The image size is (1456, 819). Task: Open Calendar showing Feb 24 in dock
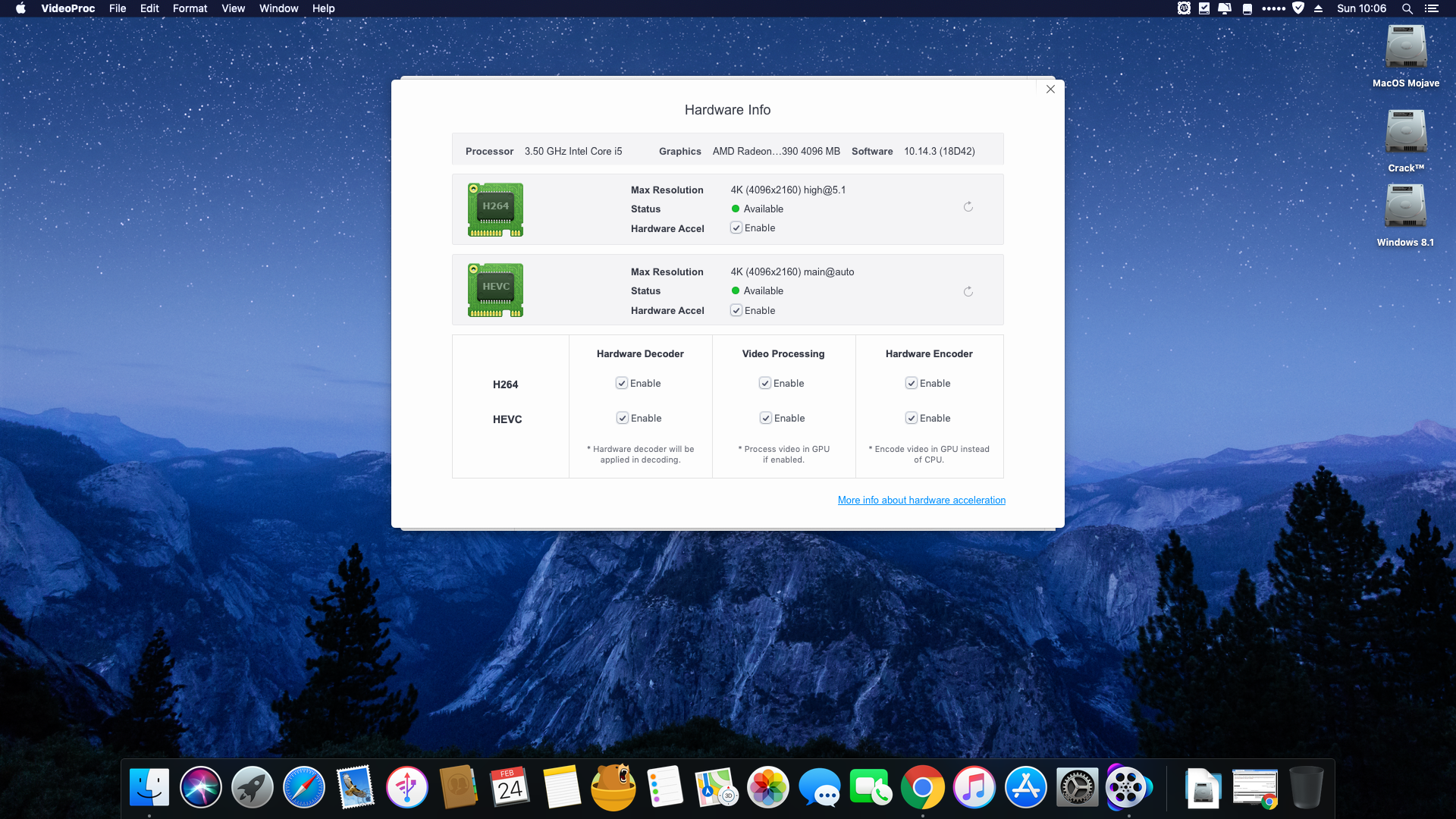tap(510, 788)
